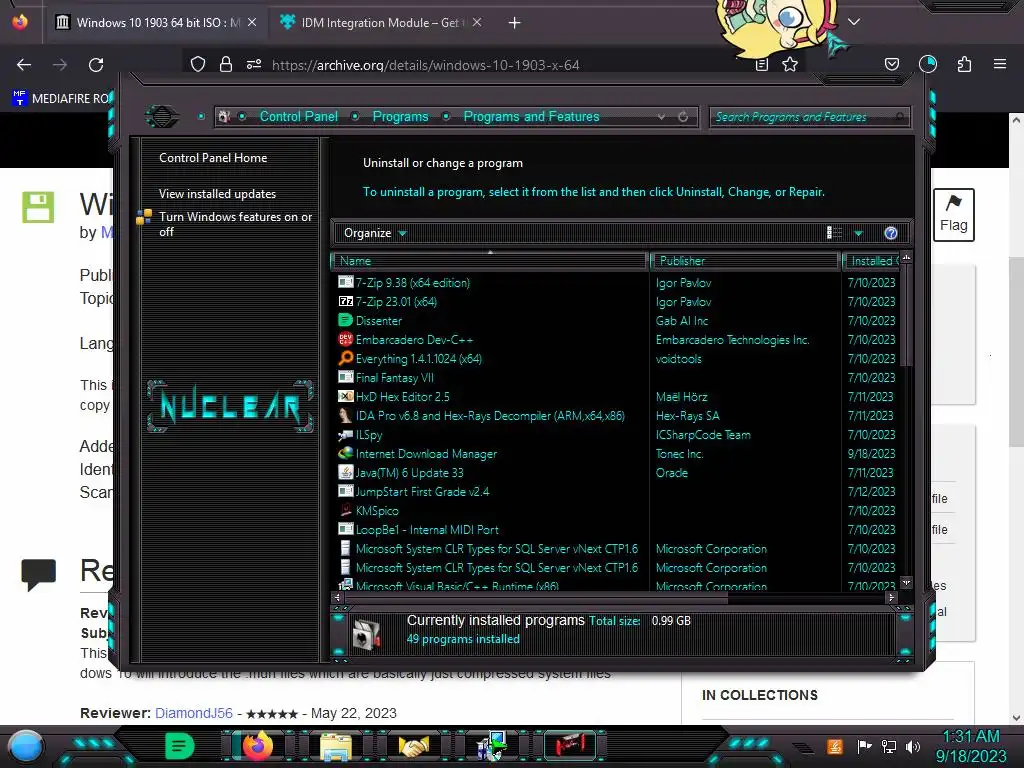
Task: Open DiamondJ56 reviewer profile link
Action: 193,713
